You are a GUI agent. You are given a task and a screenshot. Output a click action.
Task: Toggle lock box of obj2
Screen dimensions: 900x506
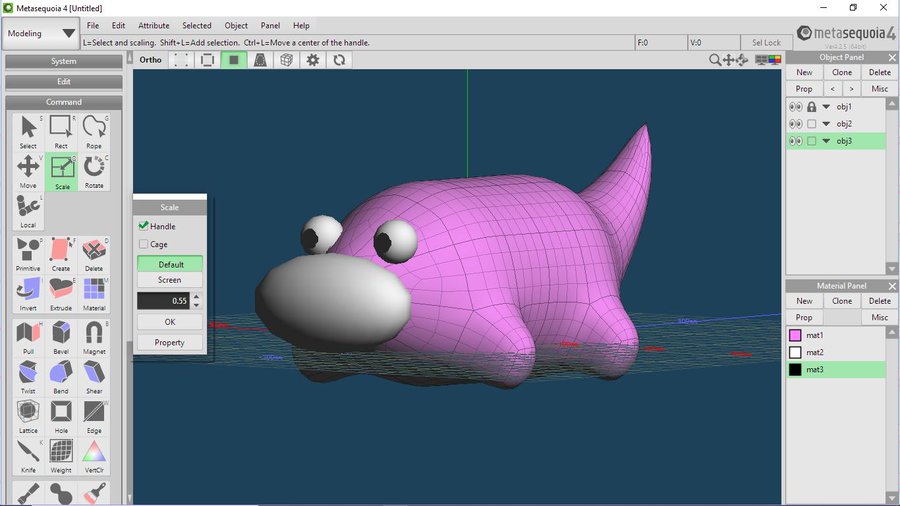pyautogui.click(x=811, y=124)
